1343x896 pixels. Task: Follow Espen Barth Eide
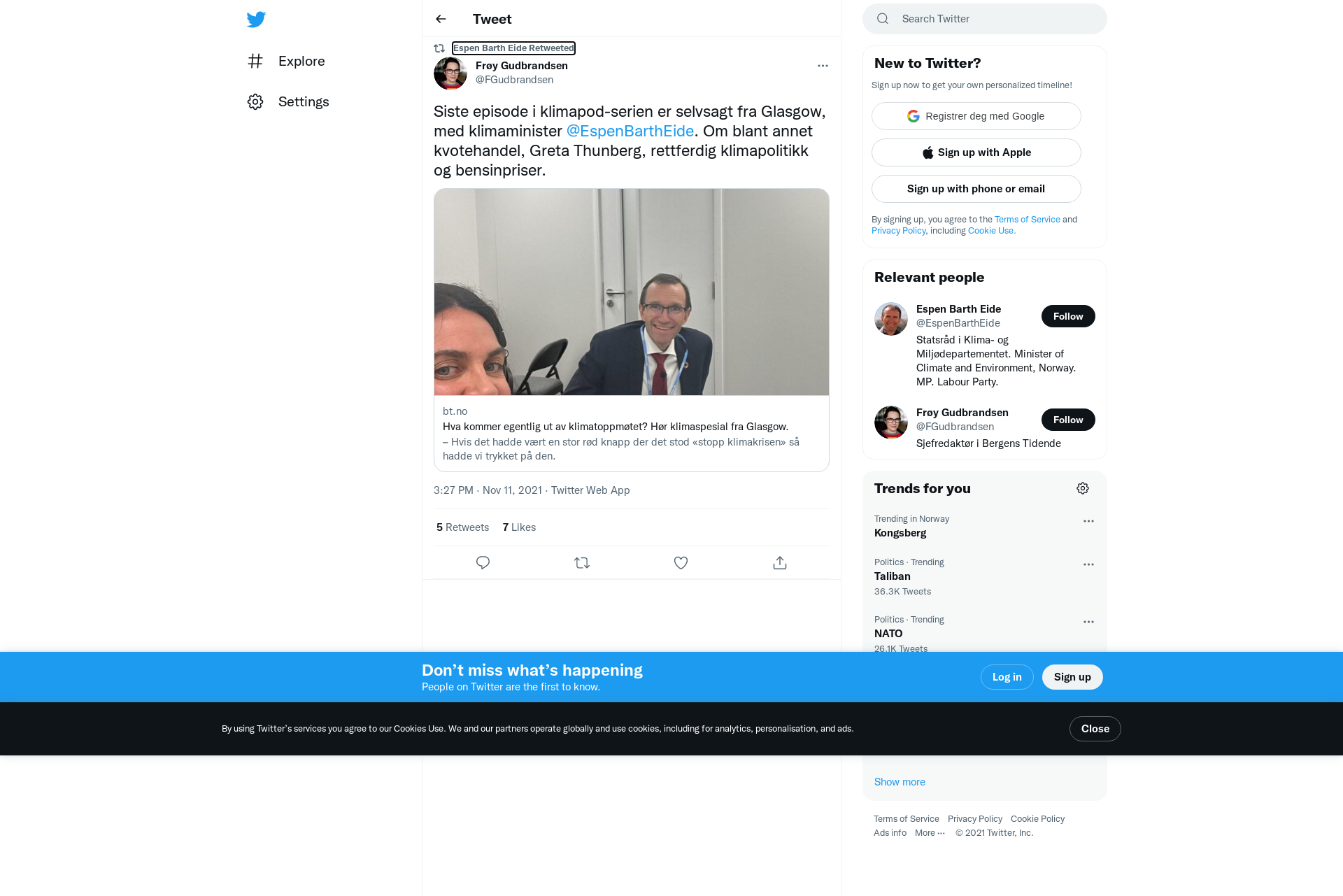coord(1068,316)
